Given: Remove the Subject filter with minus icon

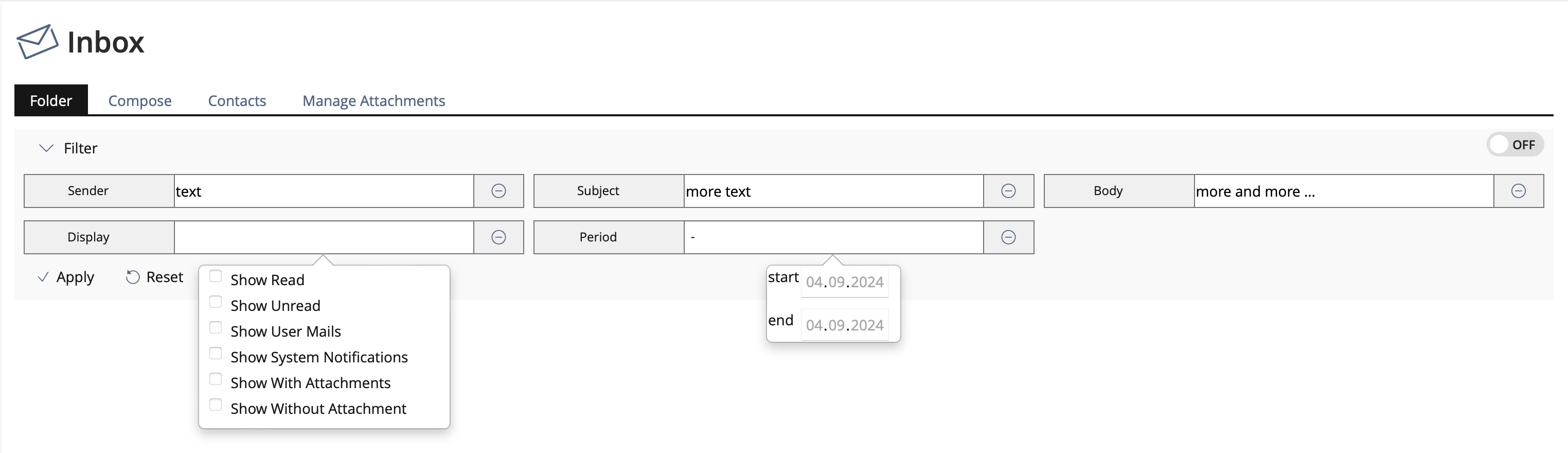Looking at the screenshot, I should pos(1008,191).
